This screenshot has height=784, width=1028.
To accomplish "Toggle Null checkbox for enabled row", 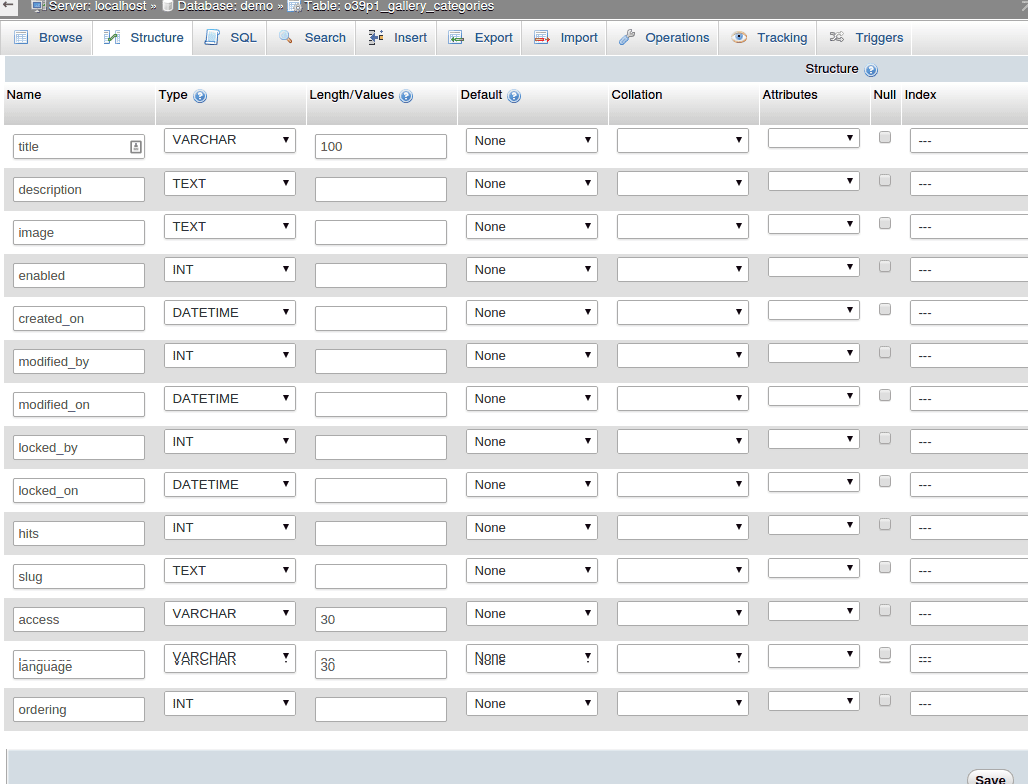I will click(x=884, y=266).
